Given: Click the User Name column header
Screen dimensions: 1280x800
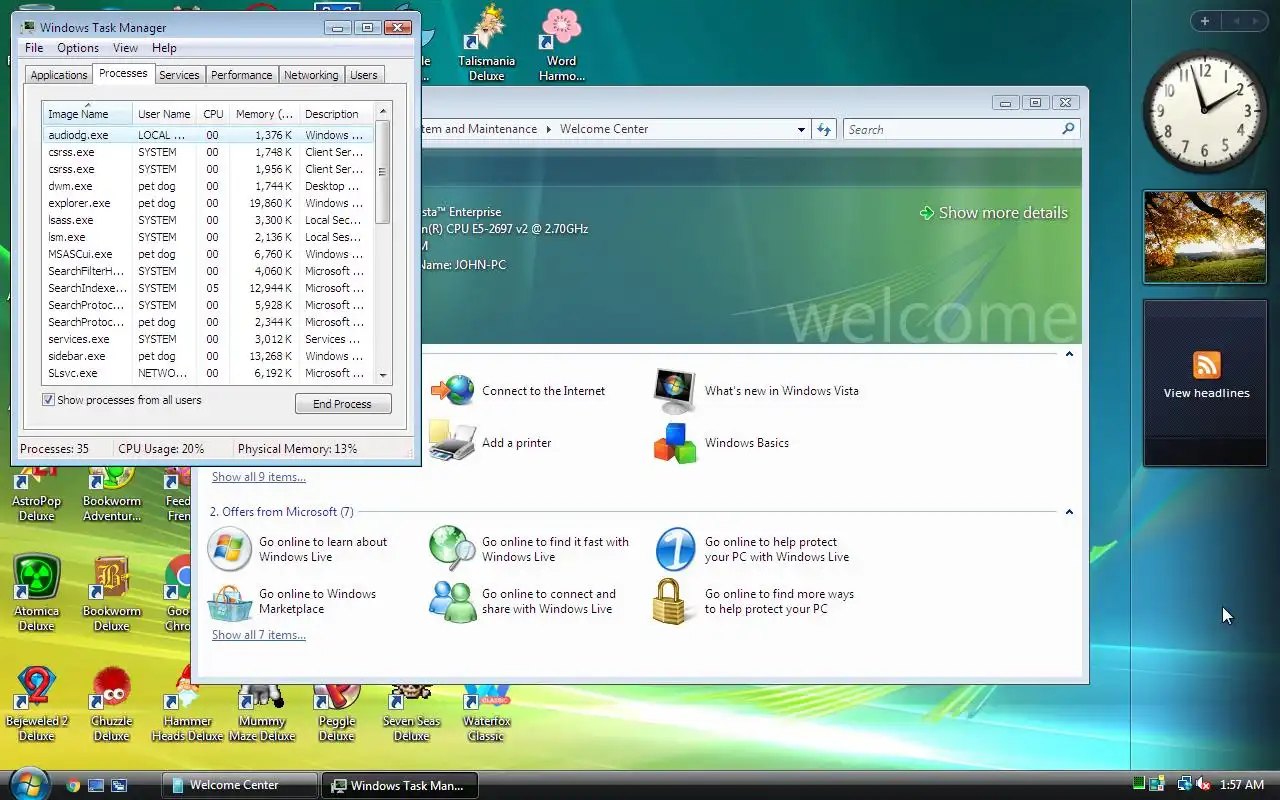Looking at the screenshot, I should point(164,114).
